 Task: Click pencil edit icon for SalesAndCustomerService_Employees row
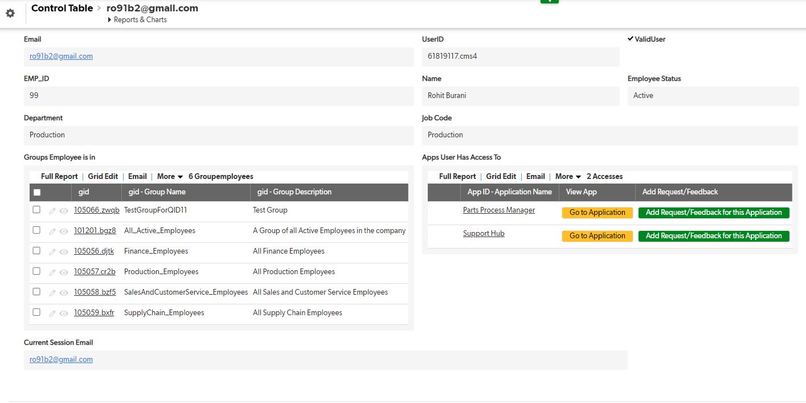52,293
